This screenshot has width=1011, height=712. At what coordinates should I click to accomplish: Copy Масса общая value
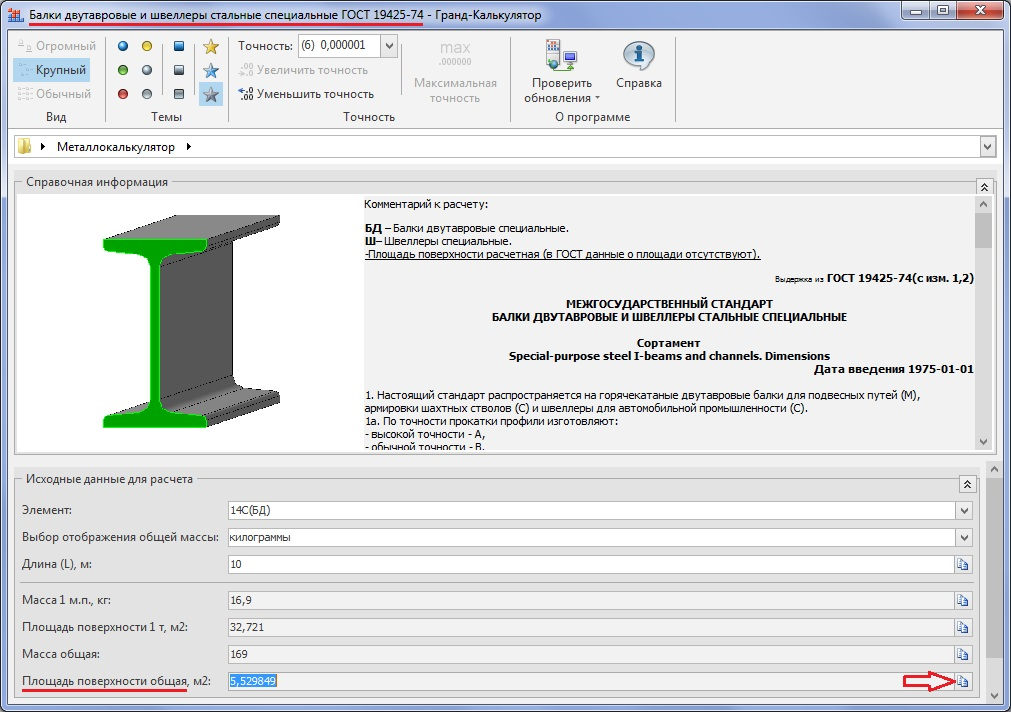(x=963, y=655)
